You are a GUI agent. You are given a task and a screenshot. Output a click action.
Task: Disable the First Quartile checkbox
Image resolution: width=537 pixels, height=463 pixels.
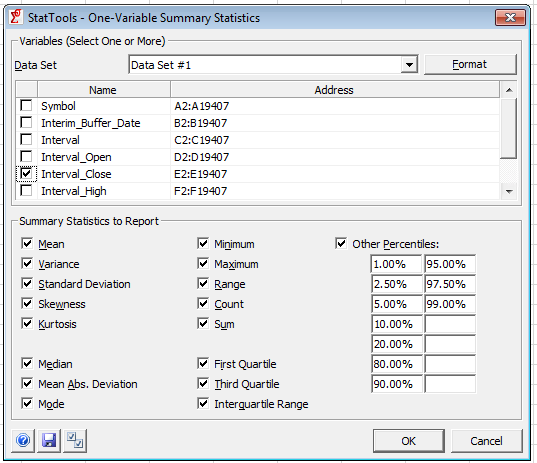coord(203,364)
